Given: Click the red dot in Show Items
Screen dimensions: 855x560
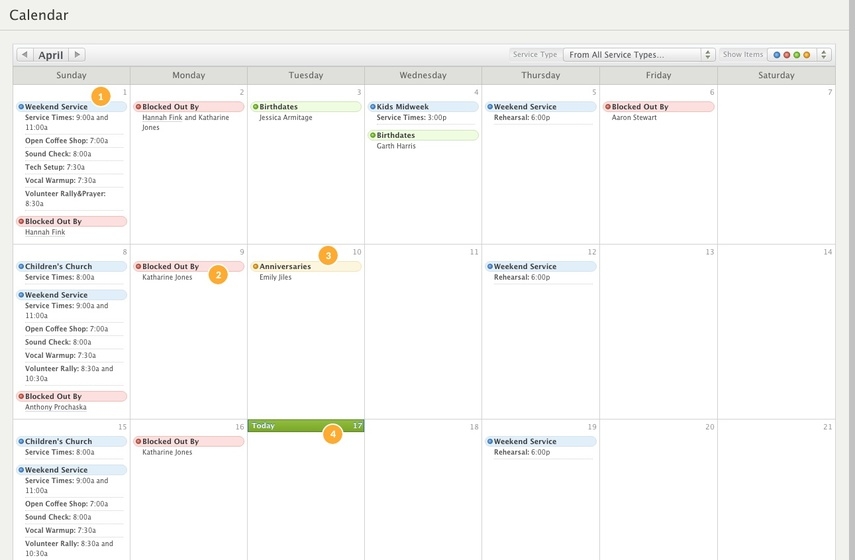Looking at the screenshot, I should point(786,55).
